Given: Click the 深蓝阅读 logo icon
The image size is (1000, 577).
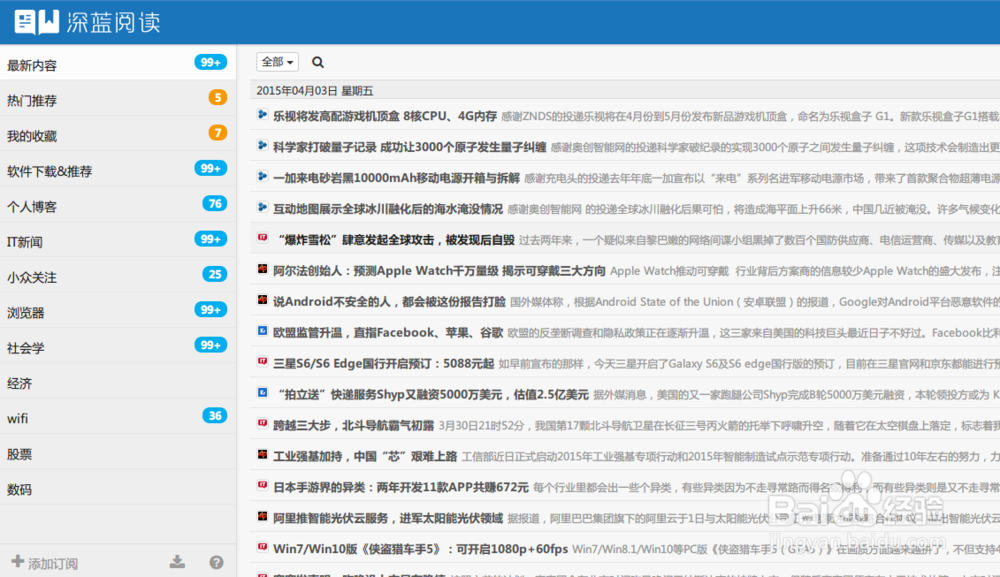Looking at the screenshot, I should pyautogui.click(x=36, y=22).
